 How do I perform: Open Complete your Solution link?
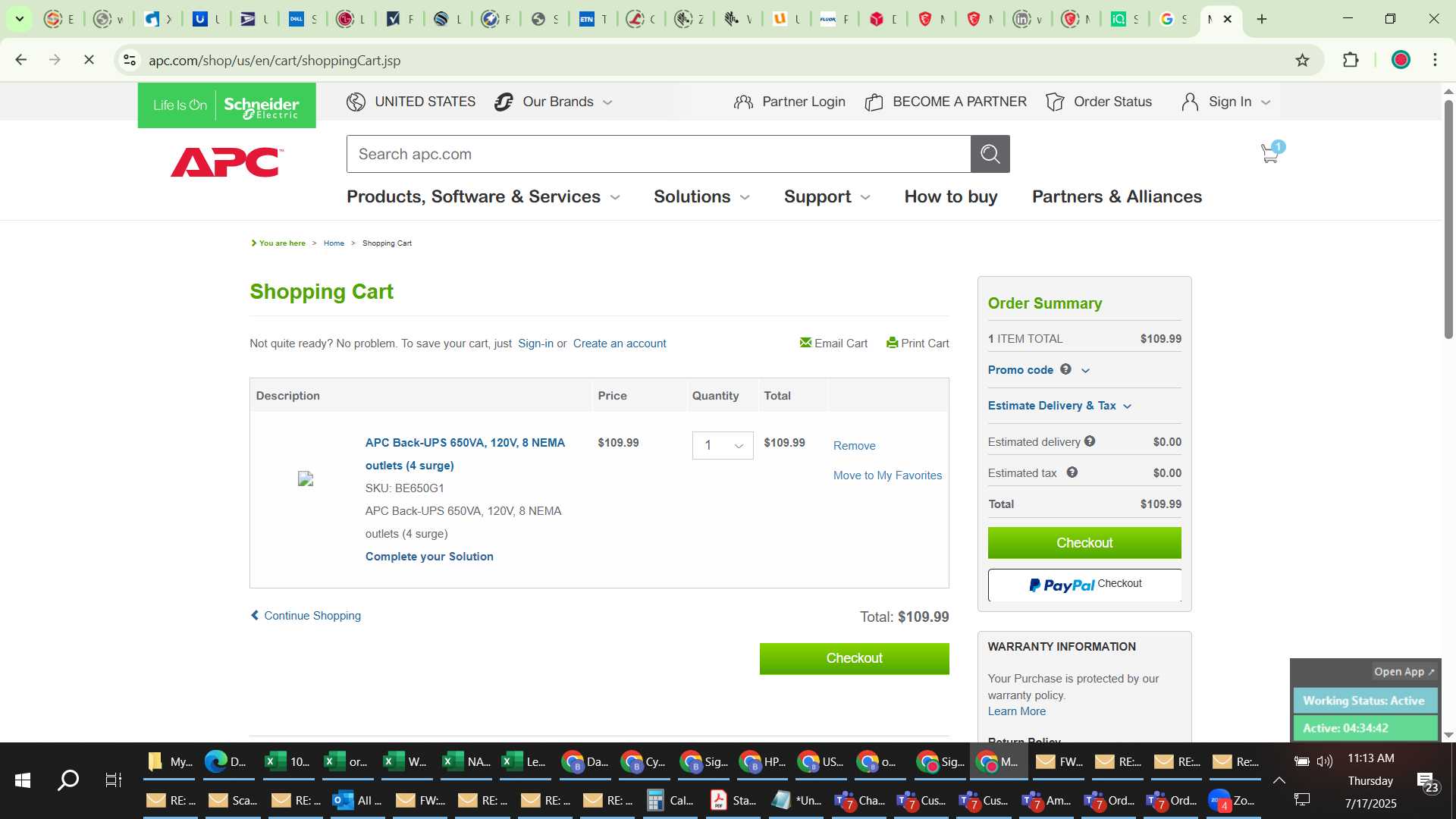429,557
